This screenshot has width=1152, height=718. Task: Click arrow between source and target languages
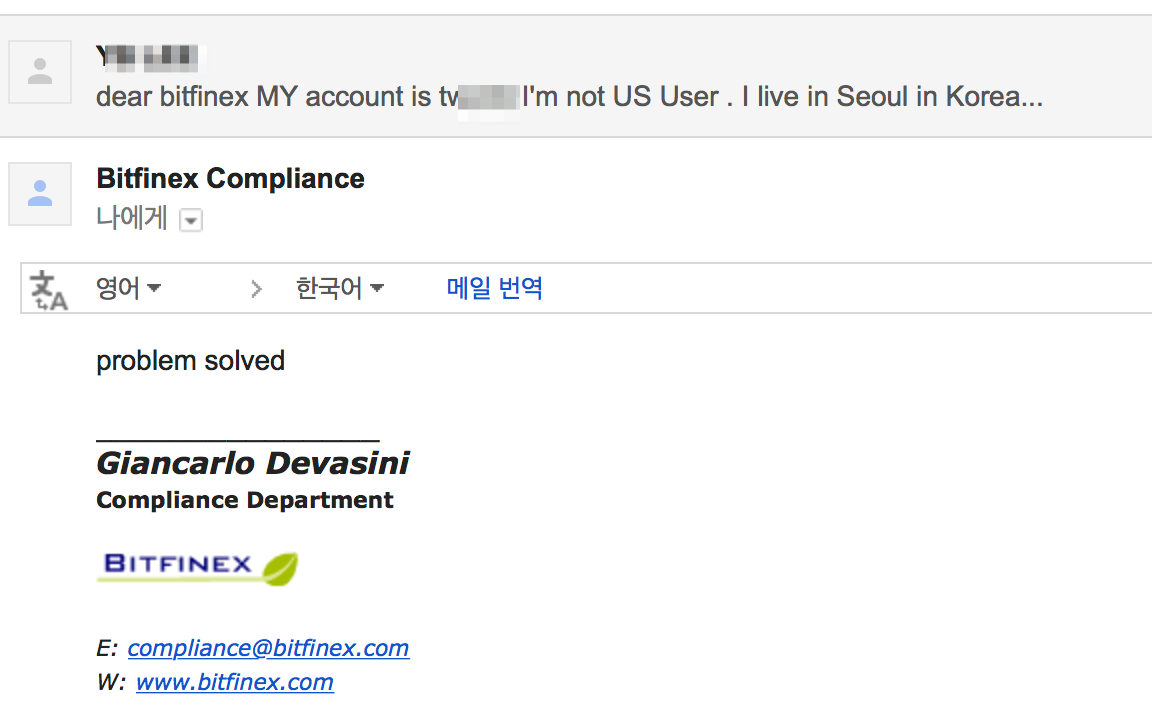[x=256, y=289]
